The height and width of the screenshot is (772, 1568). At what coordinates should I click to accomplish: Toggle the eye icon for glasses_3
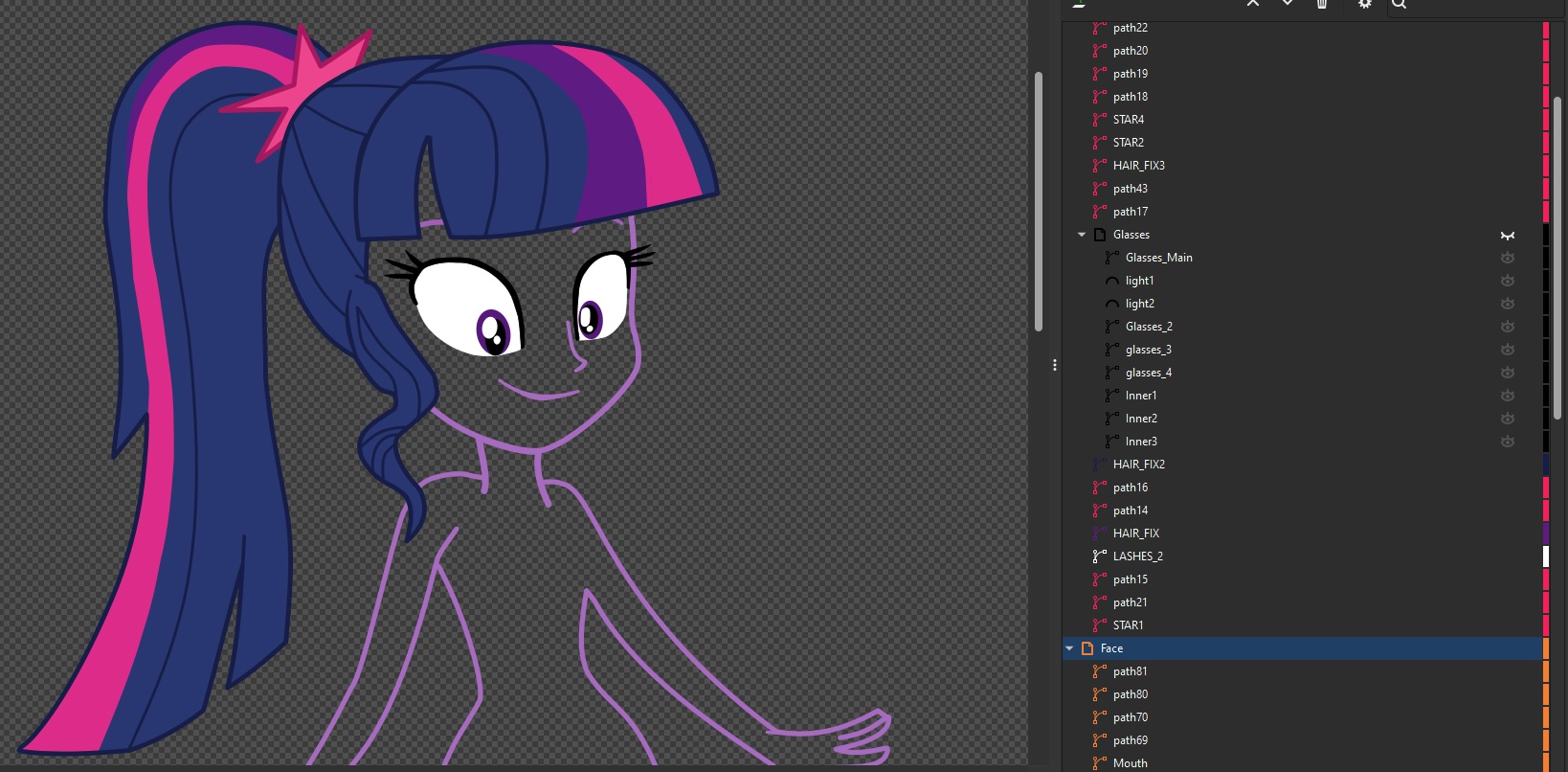[x=1508, y=350]
